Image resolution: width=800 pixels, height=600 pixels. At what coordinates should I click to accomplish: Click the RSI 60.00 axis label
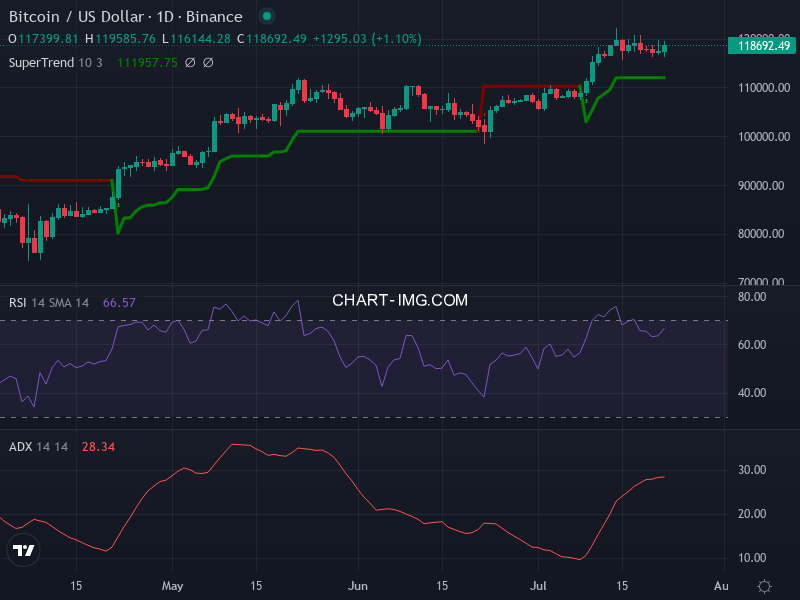(x=752, y=345)
